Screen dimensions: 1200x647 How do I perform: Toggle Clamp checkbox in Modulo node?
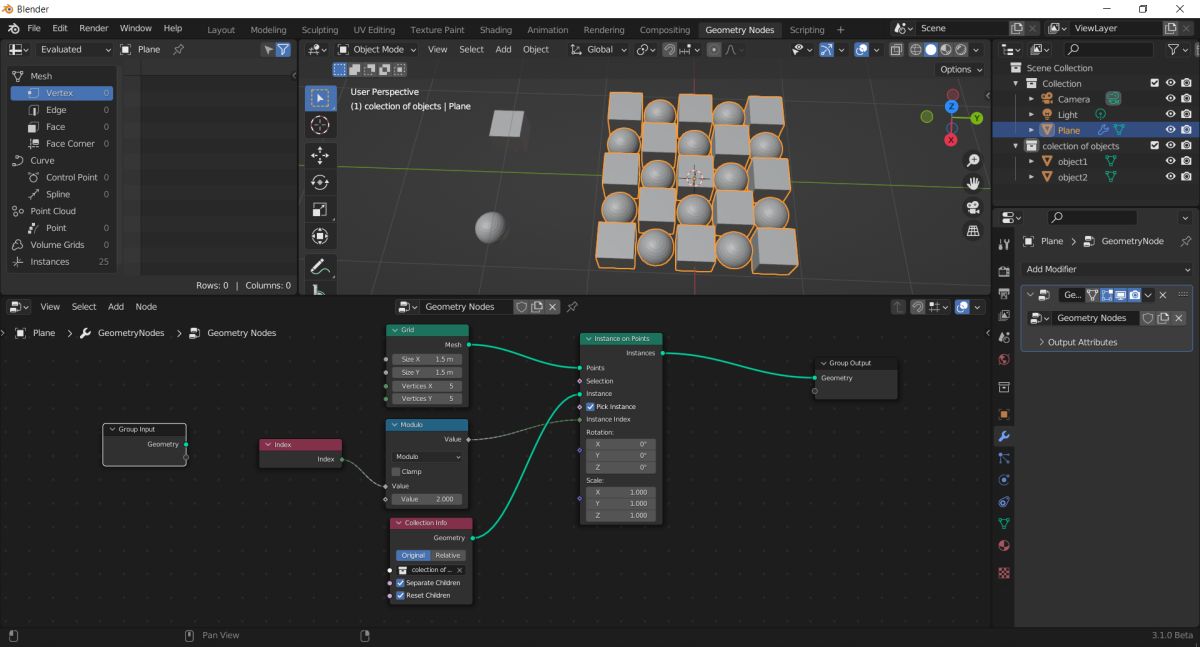[396, 471]
